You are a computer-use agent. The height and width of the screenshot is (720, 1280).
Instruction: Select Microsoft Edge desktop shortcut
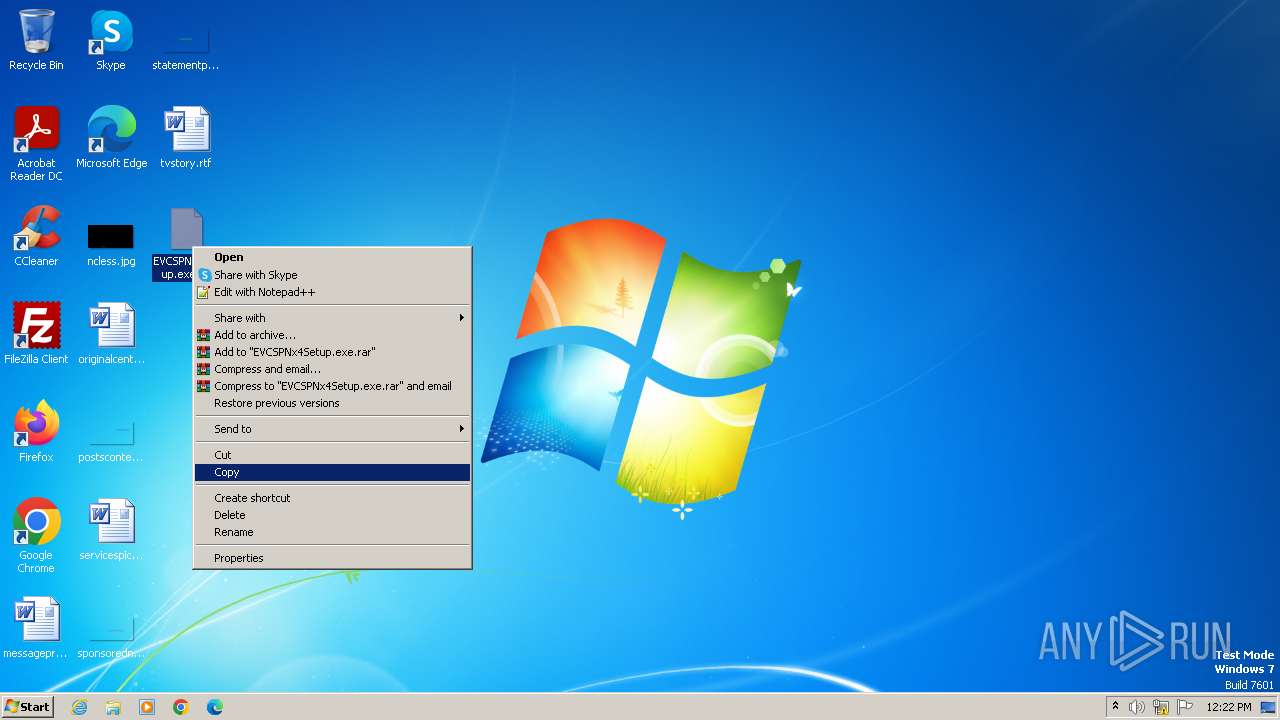click(111, 138)
